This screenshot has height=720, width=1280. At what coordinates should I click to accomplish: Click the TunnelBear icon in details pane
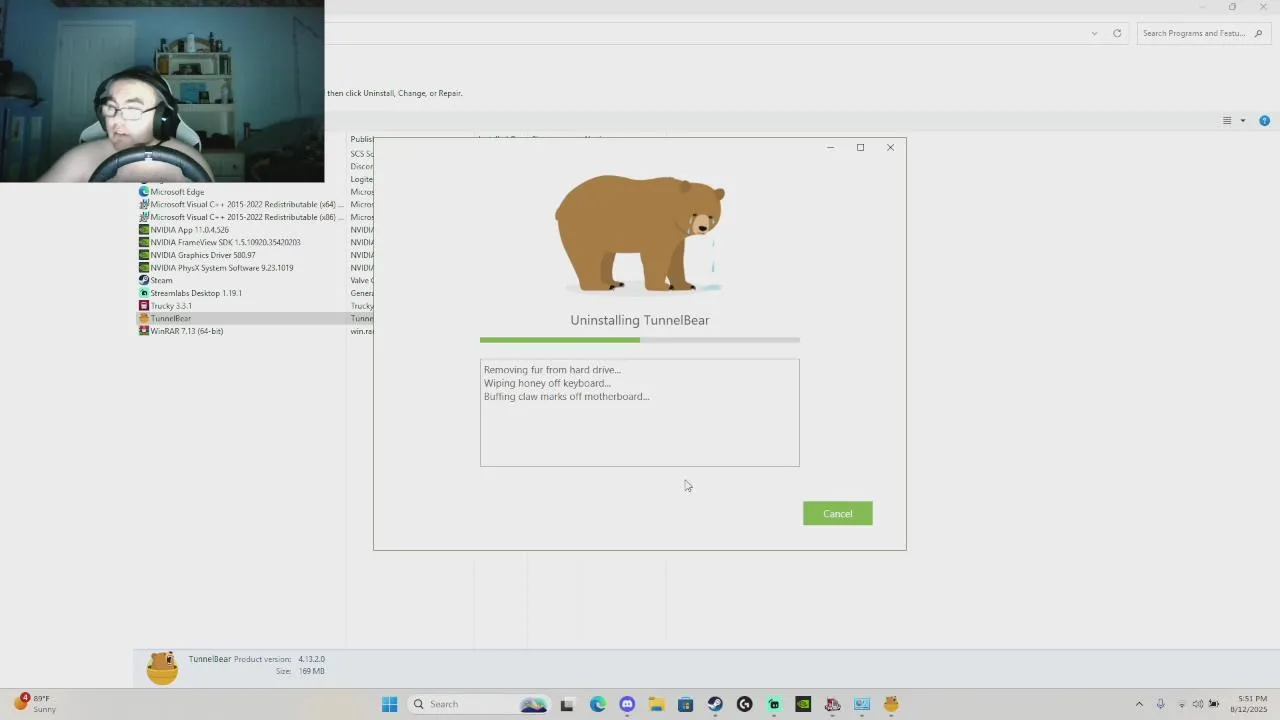[x=162, y=667]
